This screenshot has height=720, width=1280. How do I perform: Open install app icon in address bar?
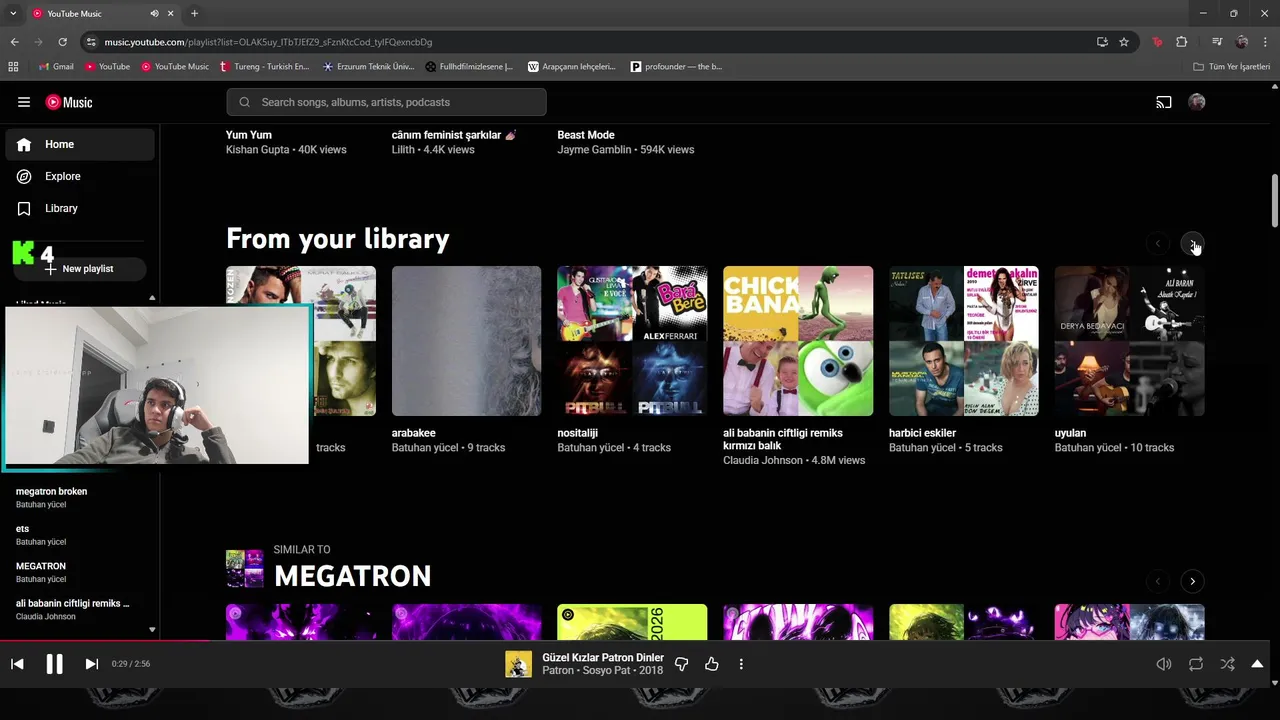[1102, 42]
